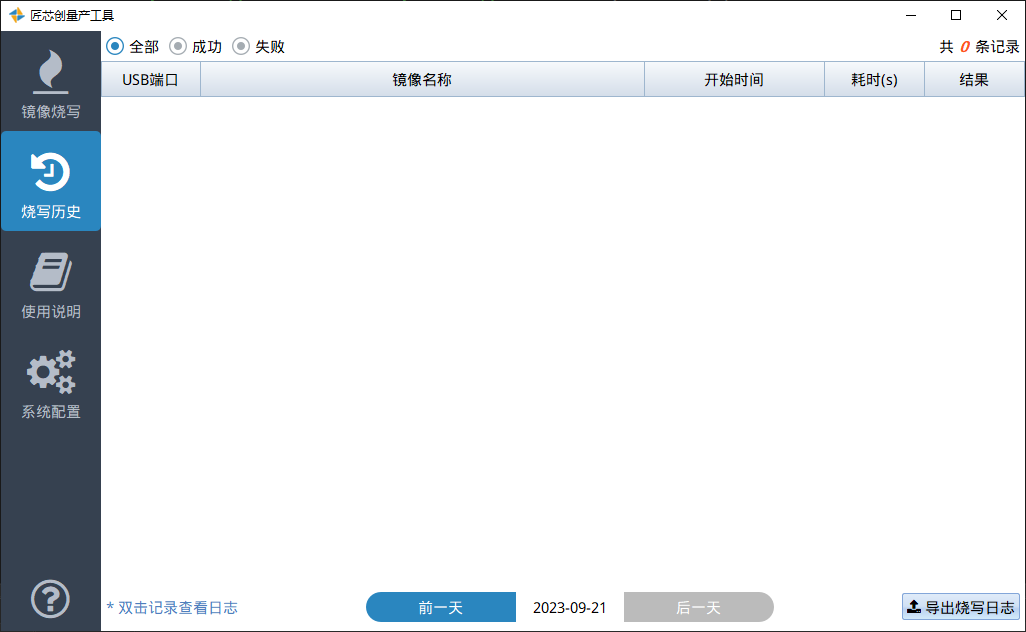Image resolution: width=1026 pixels, height=632 pixels.
Task: Export logs with 导出烧写日志 button
Action: [960, 606]
